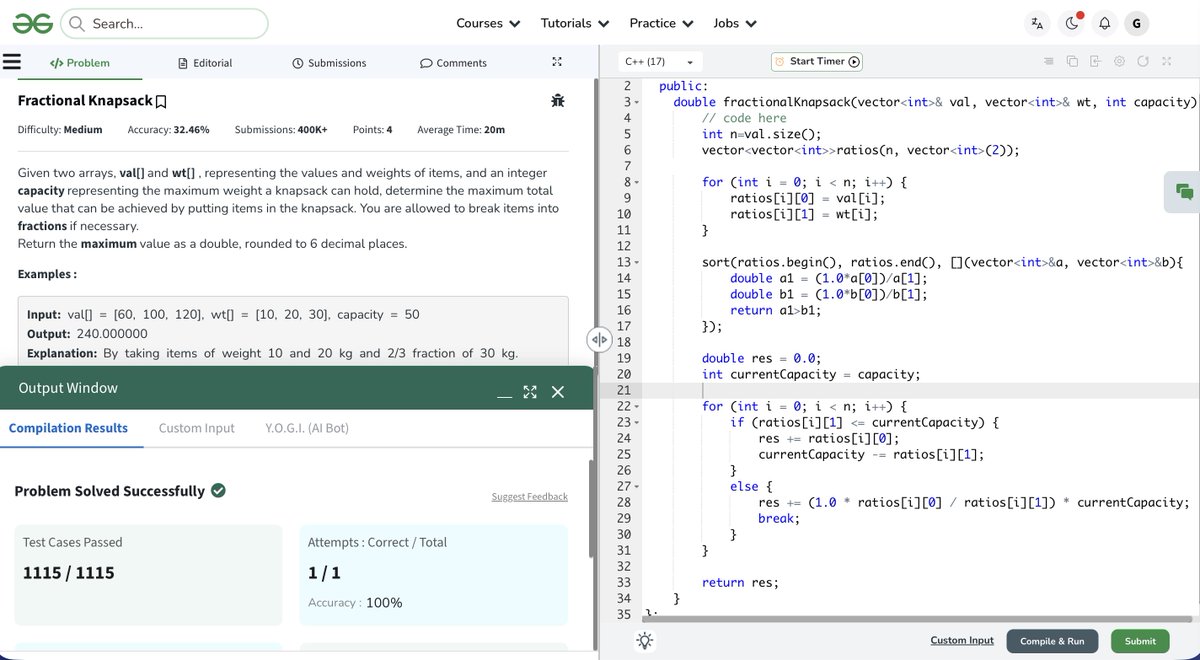This screenshot has width=1200, height=660.
Task: Click the 'Submissions: 400K+' stat
Action: coord(281,130)
